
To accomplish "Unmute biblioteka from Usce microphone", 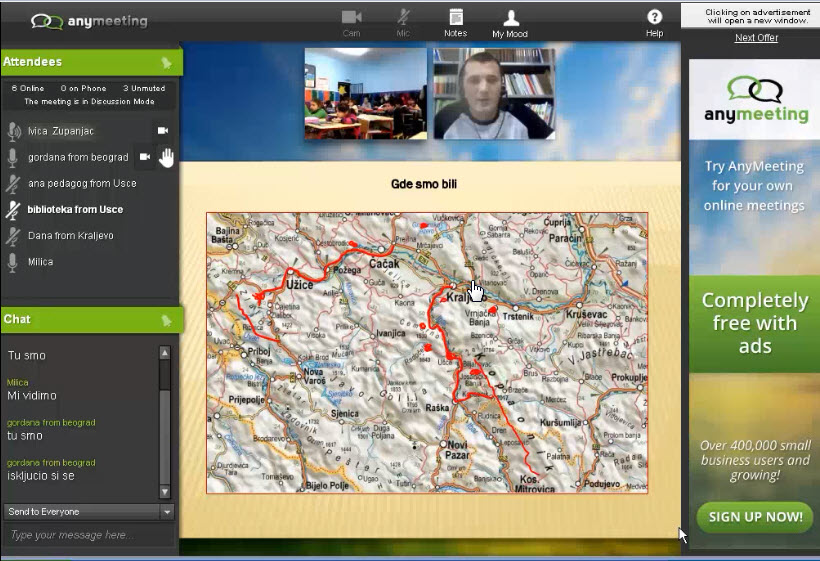I will tap(13, 210).
